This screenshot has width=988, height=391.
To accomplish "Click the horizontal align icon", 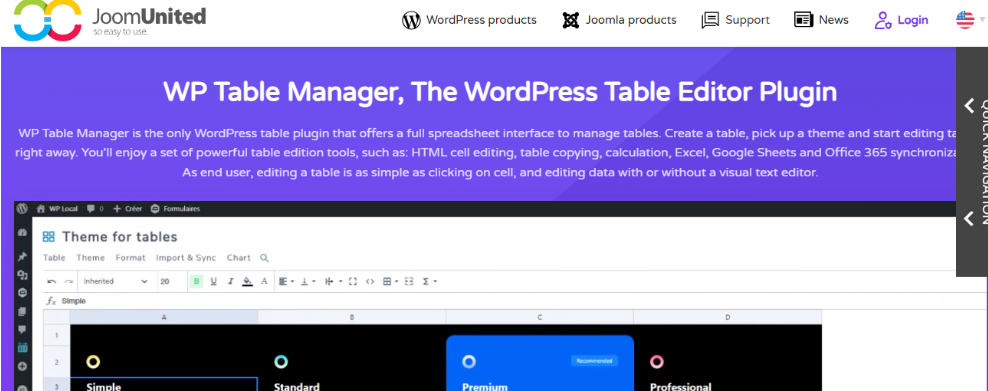I will pyautogui.click(x=286, y=281).
